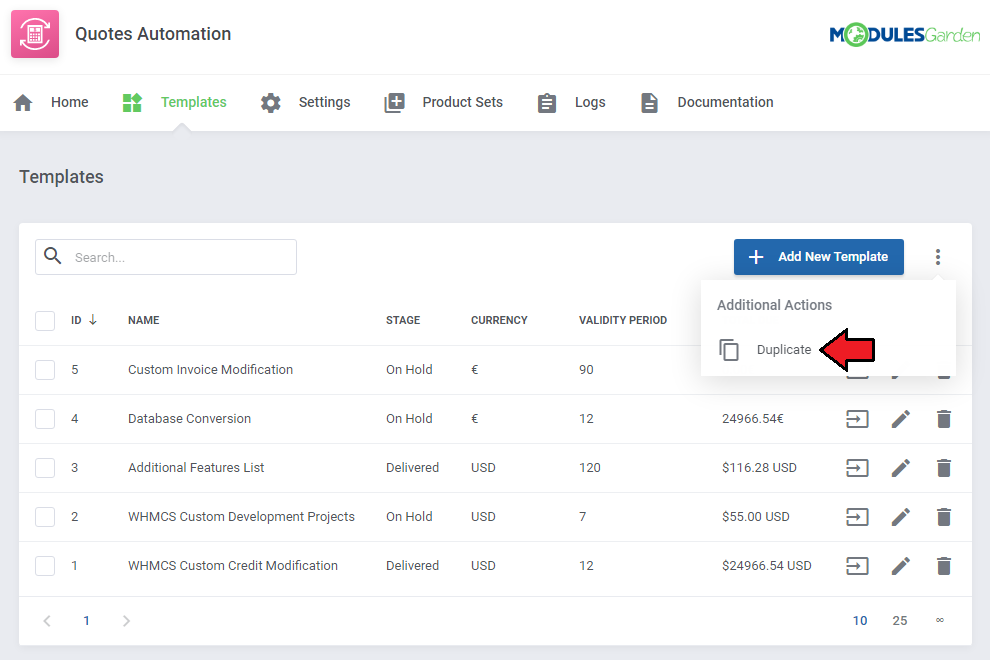Edit the Additional Features List template
Image resolution: width=990 pixels, height=660 pixels.
(900, 468)
